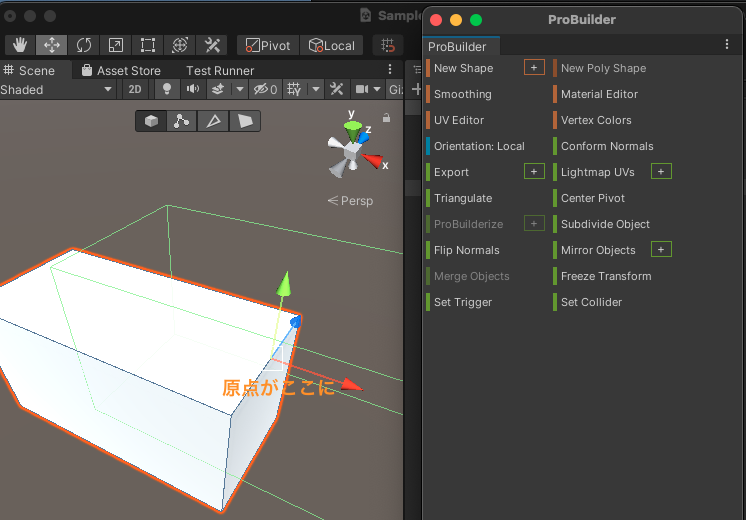Toggle Orientation: Local setting
Screen dimensions: 746x520
click(x=479, y=146)
